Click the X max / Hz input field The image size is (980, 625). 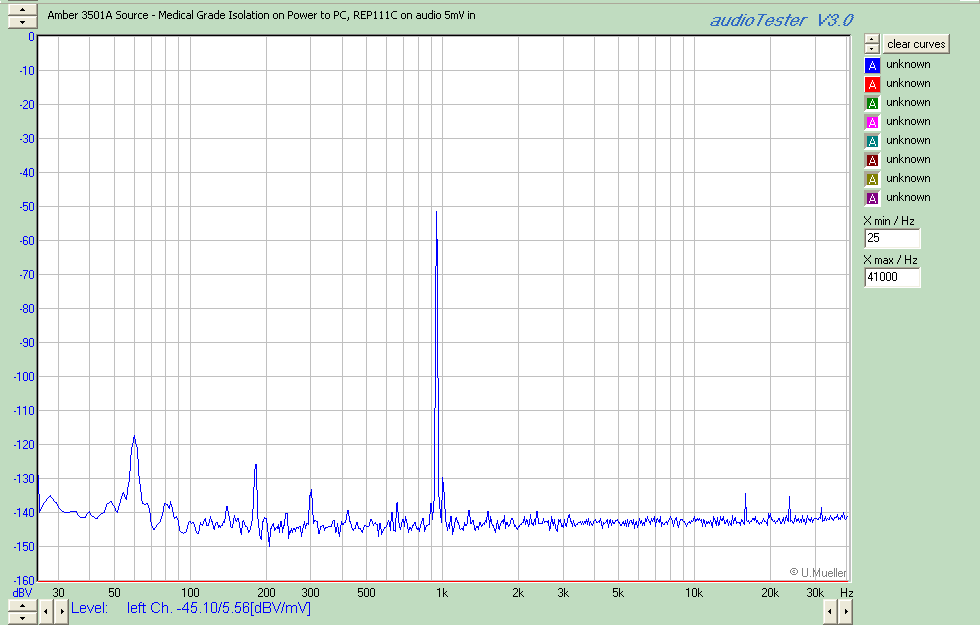pos(892,277)
